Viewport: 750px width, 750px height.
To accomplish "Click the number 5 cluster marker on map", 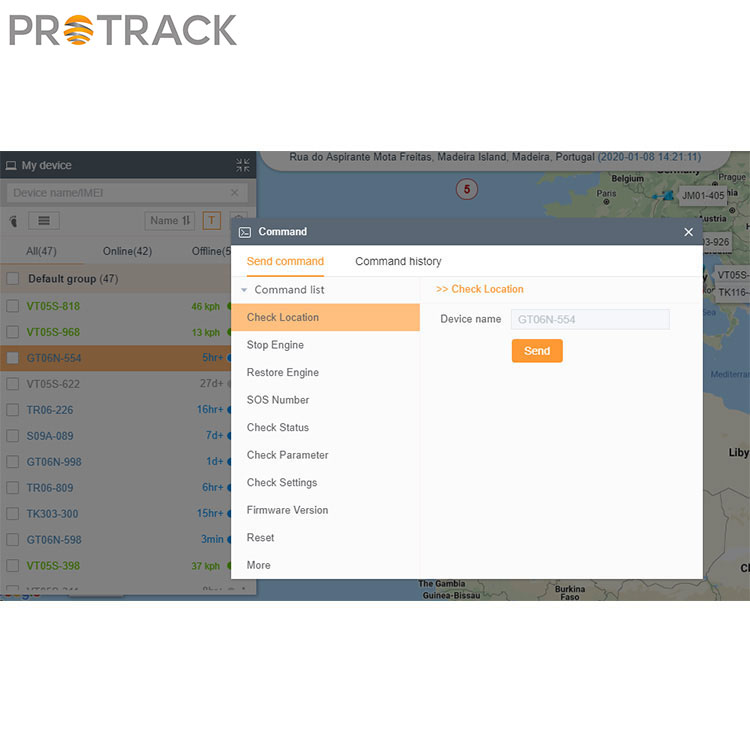I will [x=466, y=189].
